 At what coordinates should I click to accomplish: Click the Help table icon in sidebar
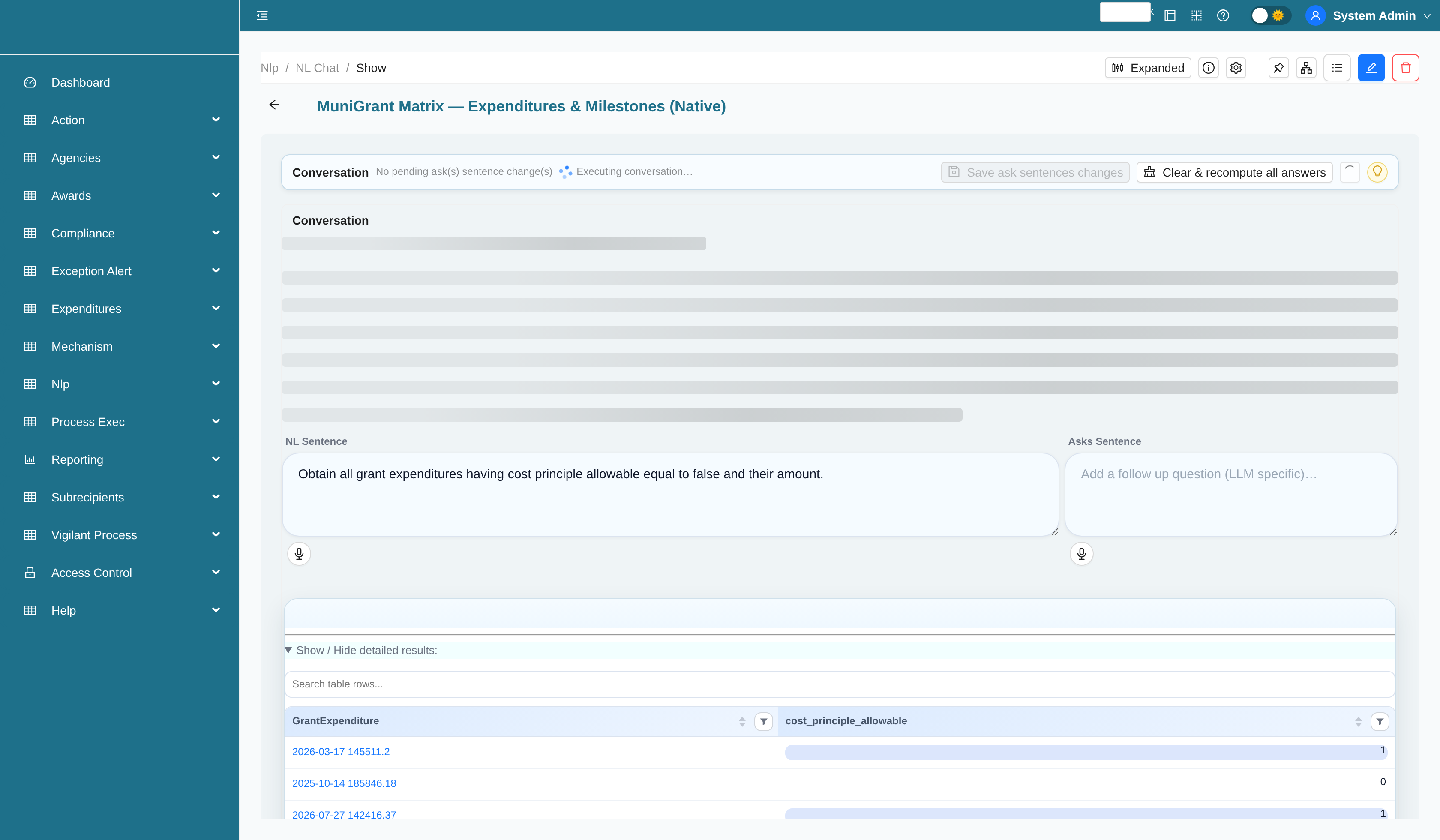point(30,610)
